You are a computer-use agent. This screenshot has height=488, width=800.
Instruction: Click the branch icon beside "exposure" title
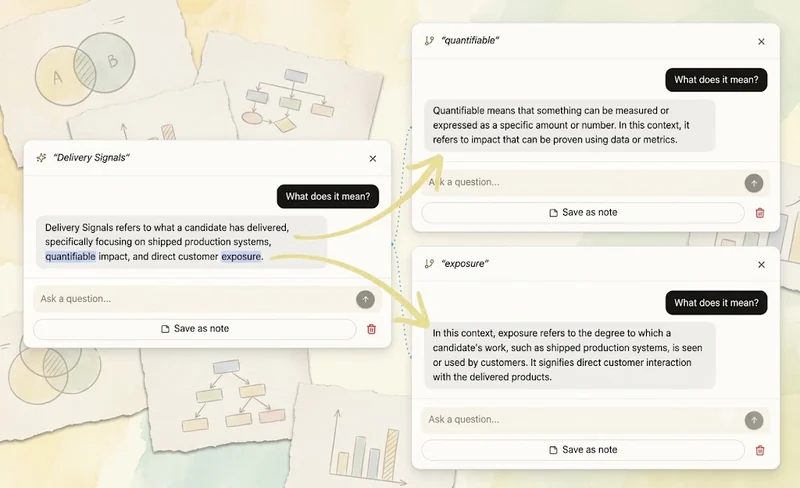(429, 264)
